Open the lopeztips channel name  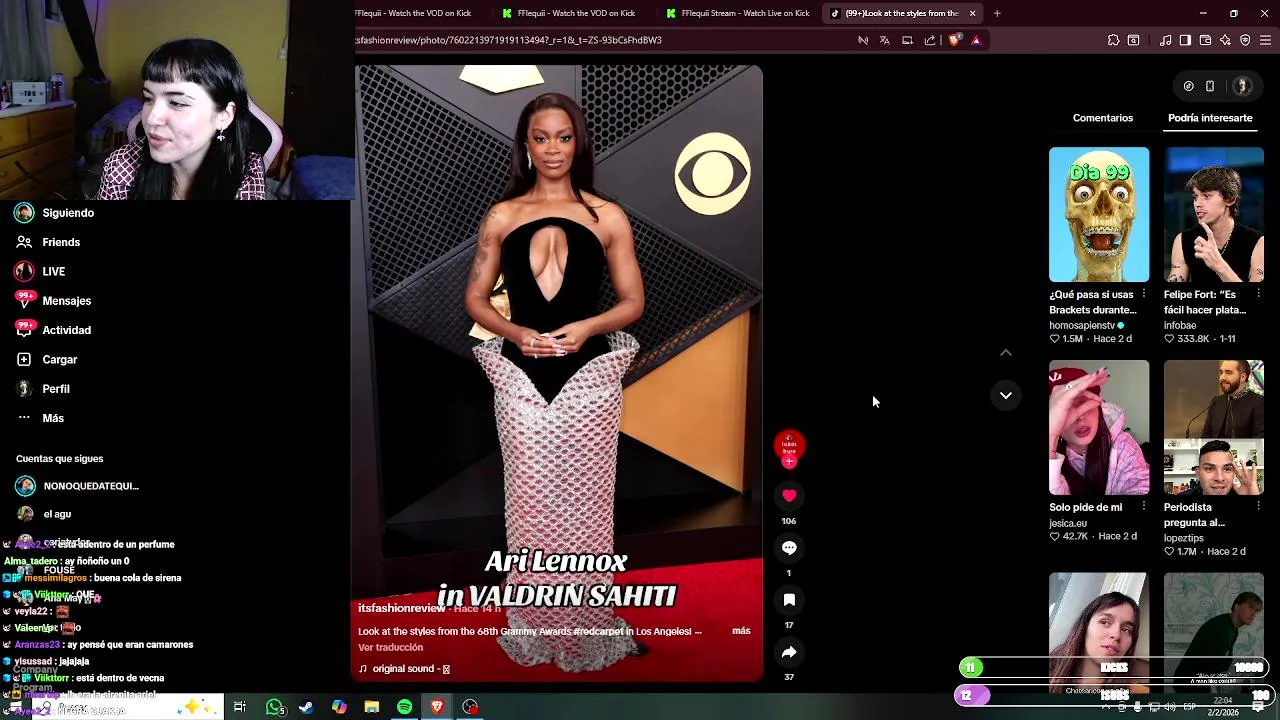click(1184, 538)
